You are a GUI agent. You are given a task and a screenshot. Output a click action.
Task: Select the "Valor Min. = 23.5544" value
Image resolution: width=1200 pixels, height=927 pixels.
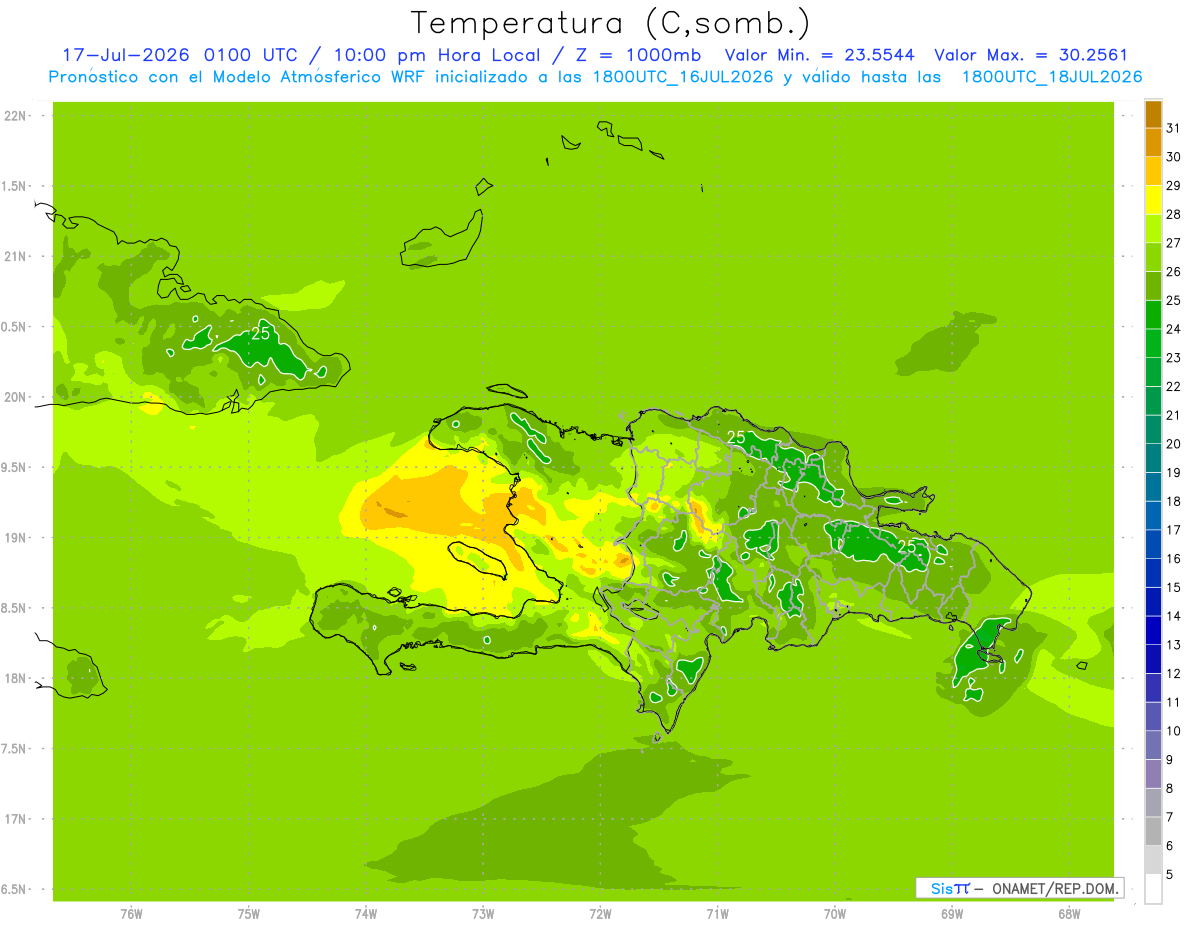click(819, 55)
